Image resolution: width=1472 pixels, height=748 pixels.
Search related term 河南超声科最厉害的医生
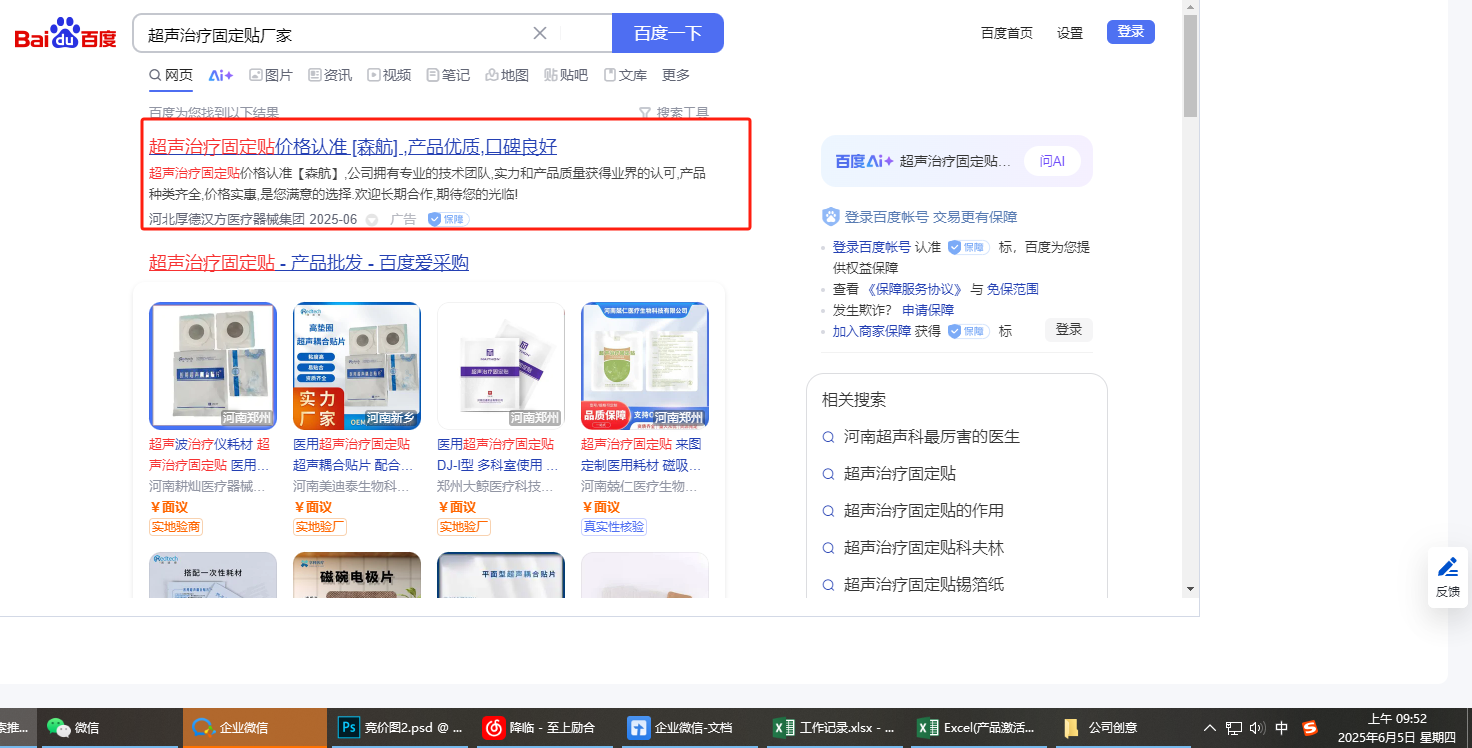click(x=932, y=437)
